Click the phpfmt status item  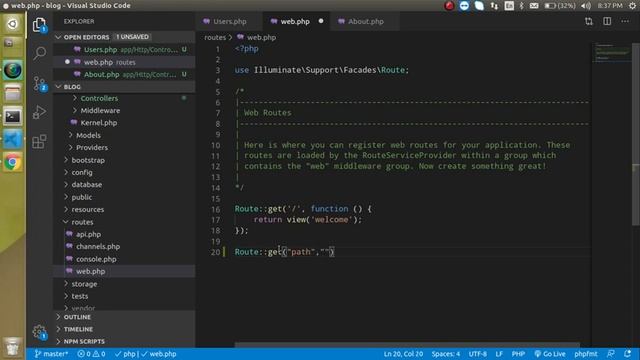tap(586, 354)
